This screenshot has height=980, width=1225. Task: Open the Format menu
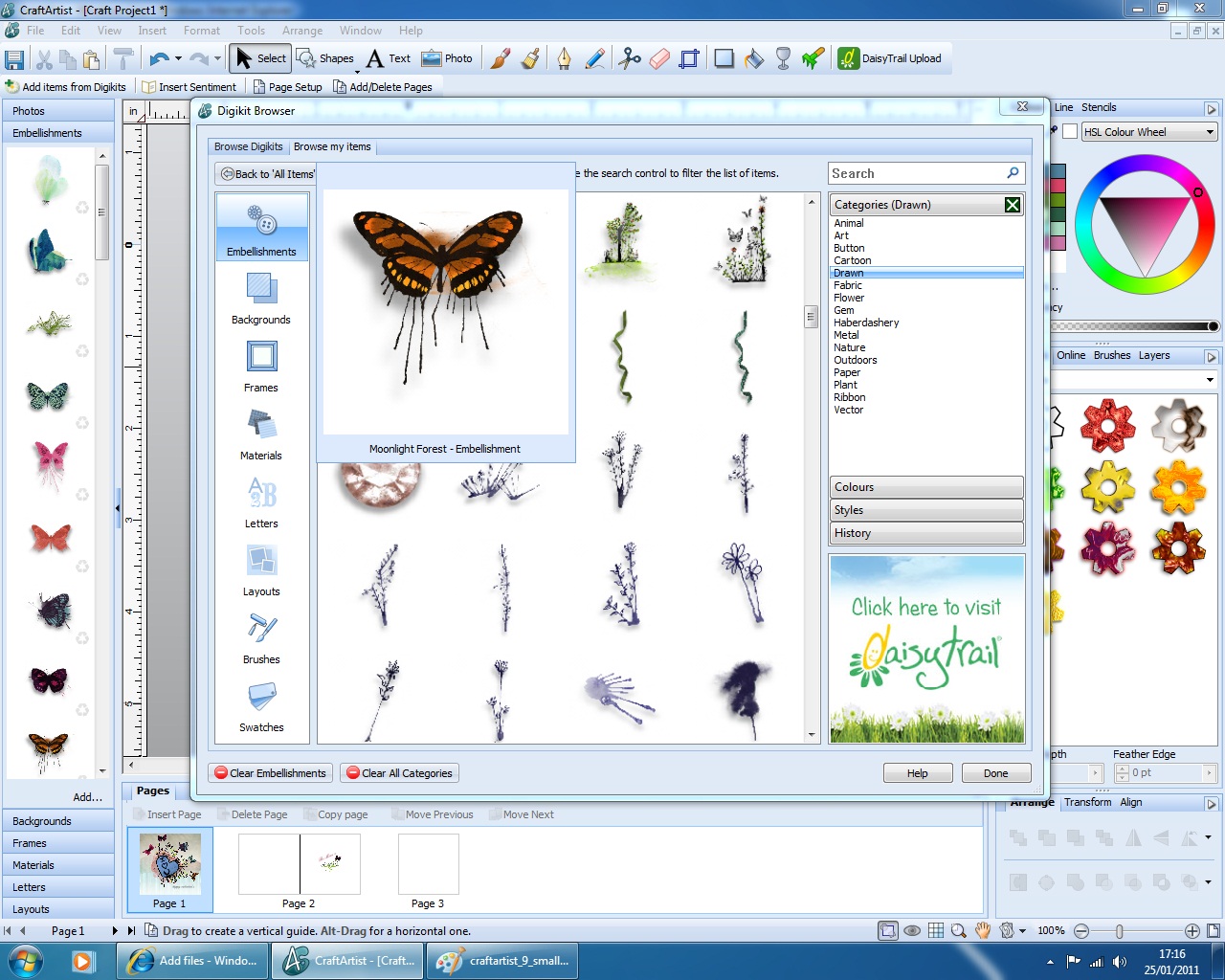click(202, 31)
